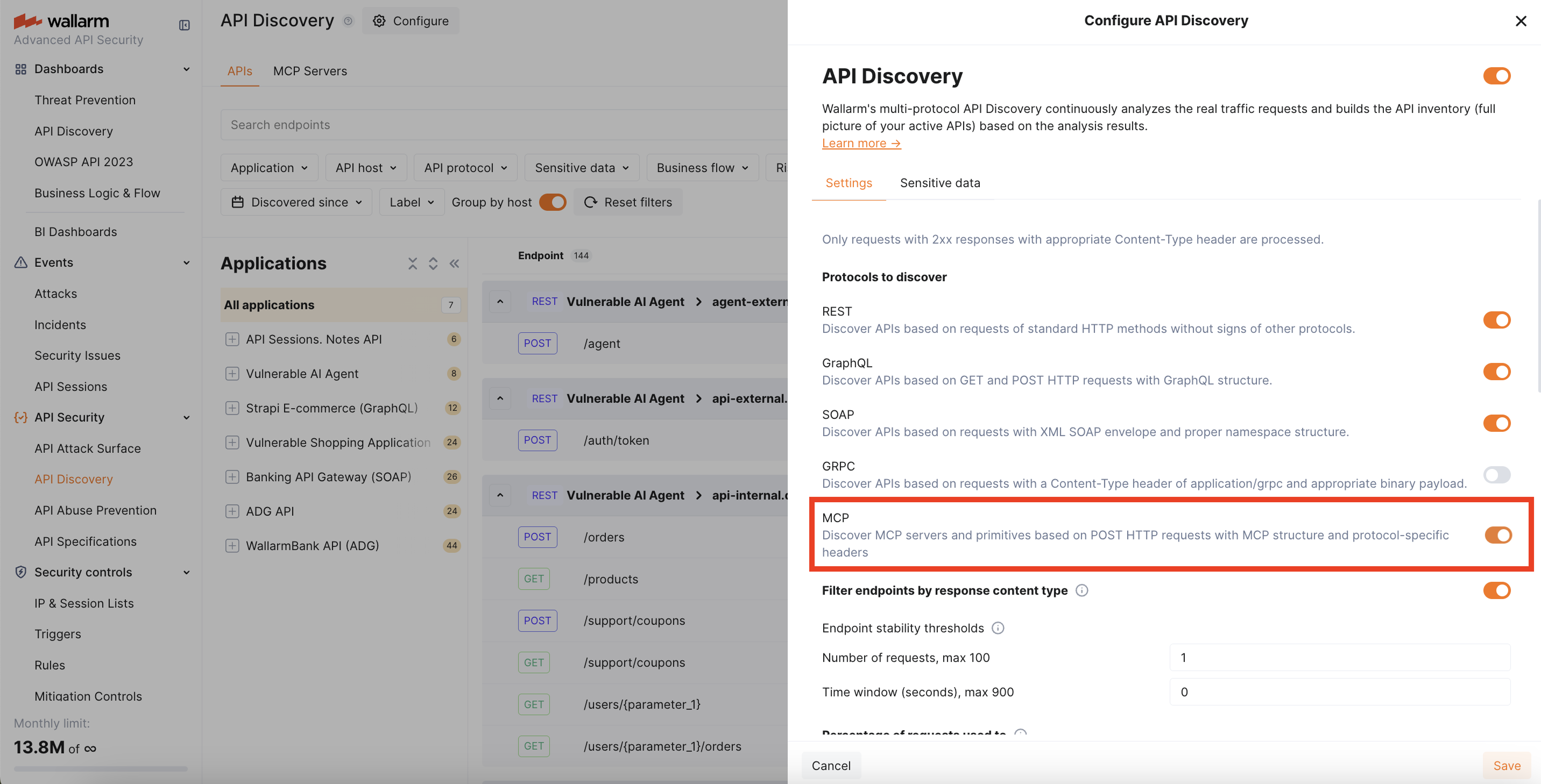Click the info icon next to Endpoint stability thresholds
Image resolution: width=1541 pixels, height=784 pixels.
998,628
